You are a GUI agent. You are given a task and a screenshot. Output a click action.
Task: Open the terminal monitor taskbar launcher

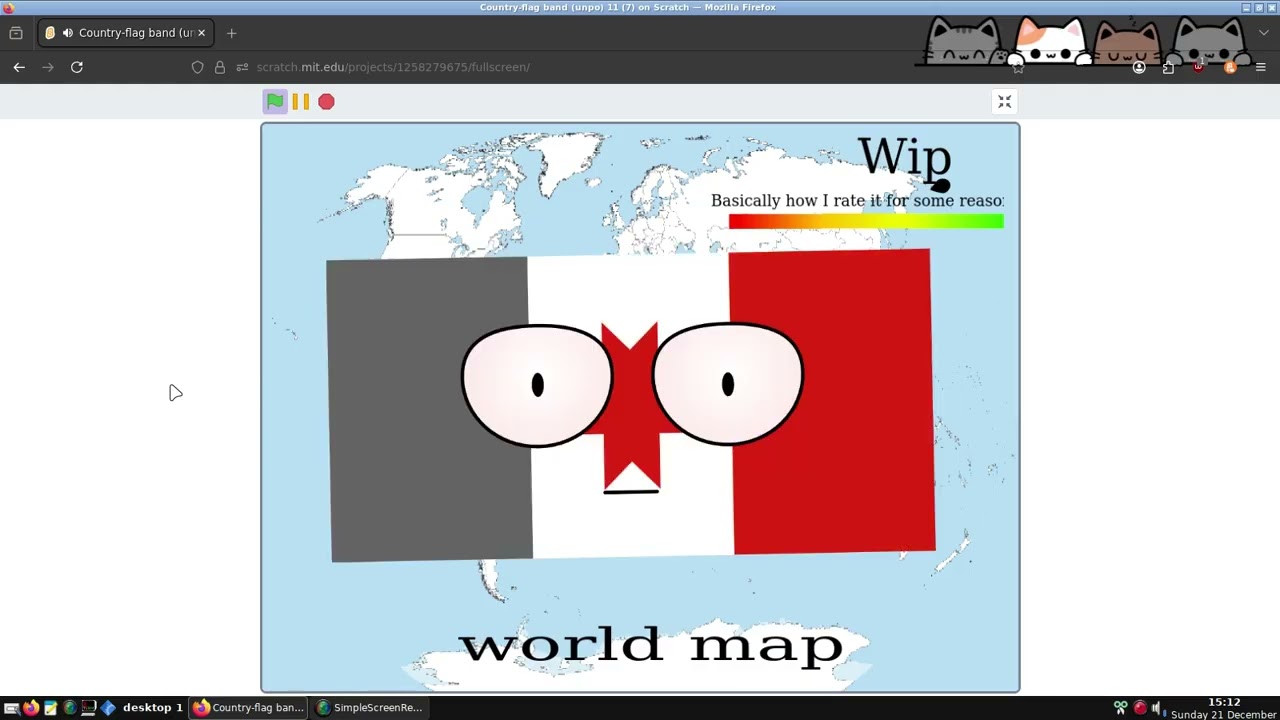(x=88, y=708)
